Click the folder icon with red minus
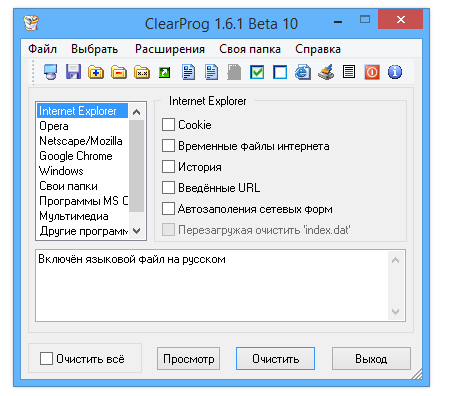This screenshot has width=452, height=396. coord(119,72)
